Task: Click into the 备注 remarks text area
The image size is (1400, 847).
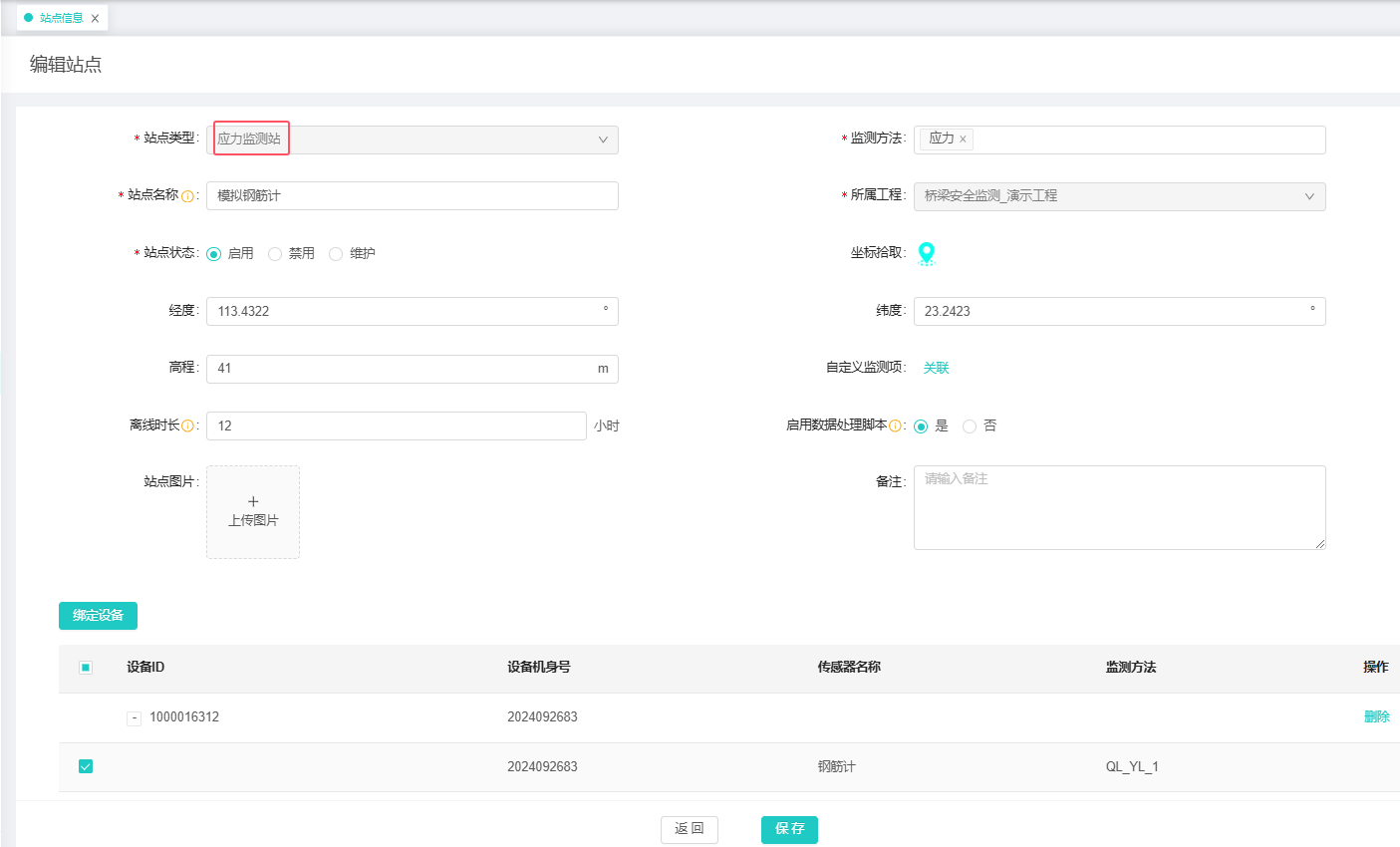Action: point(1119,508)
